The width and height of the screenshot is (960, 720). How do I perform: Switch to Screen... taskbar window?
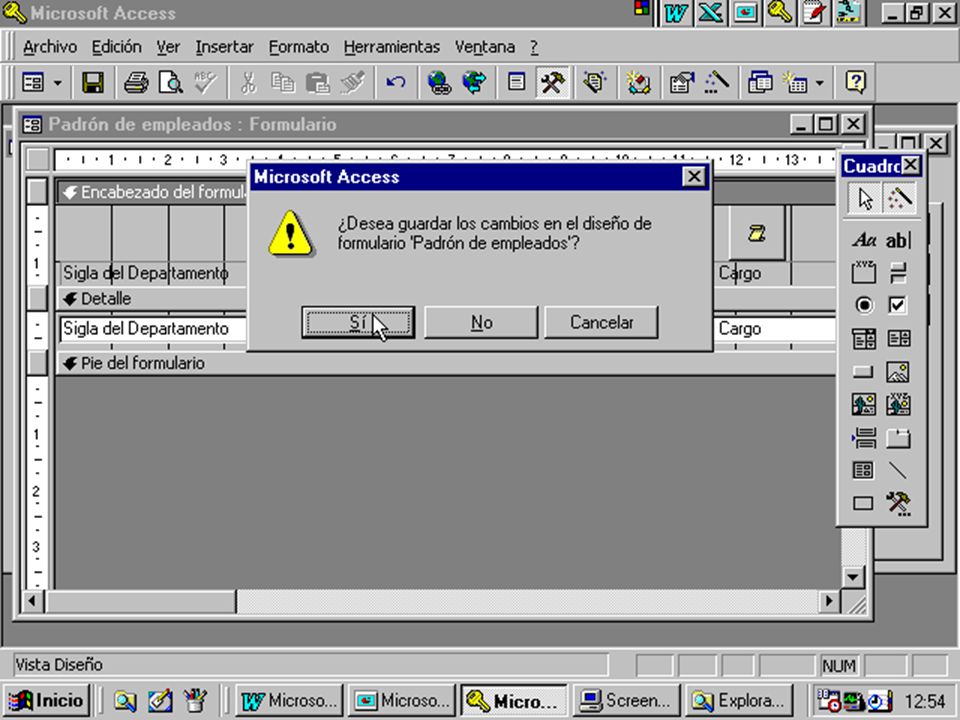(624, 700)
